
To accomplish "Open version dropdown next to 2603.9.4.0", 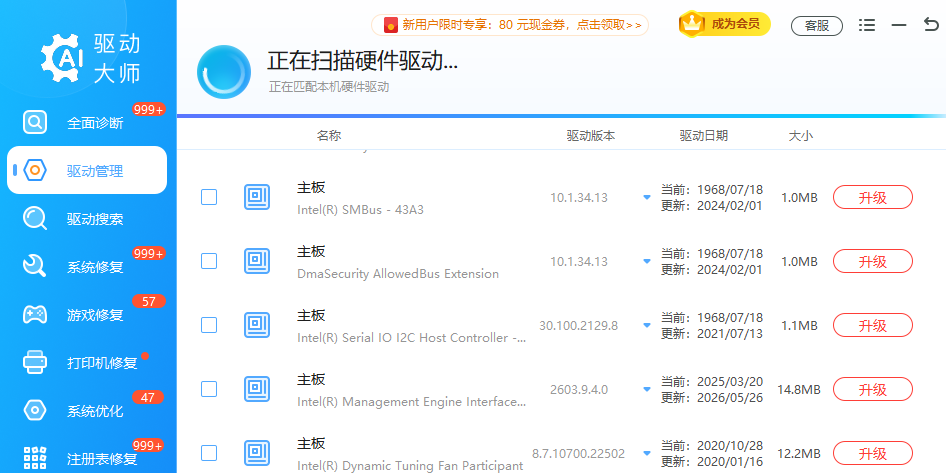I will point(647,389).
